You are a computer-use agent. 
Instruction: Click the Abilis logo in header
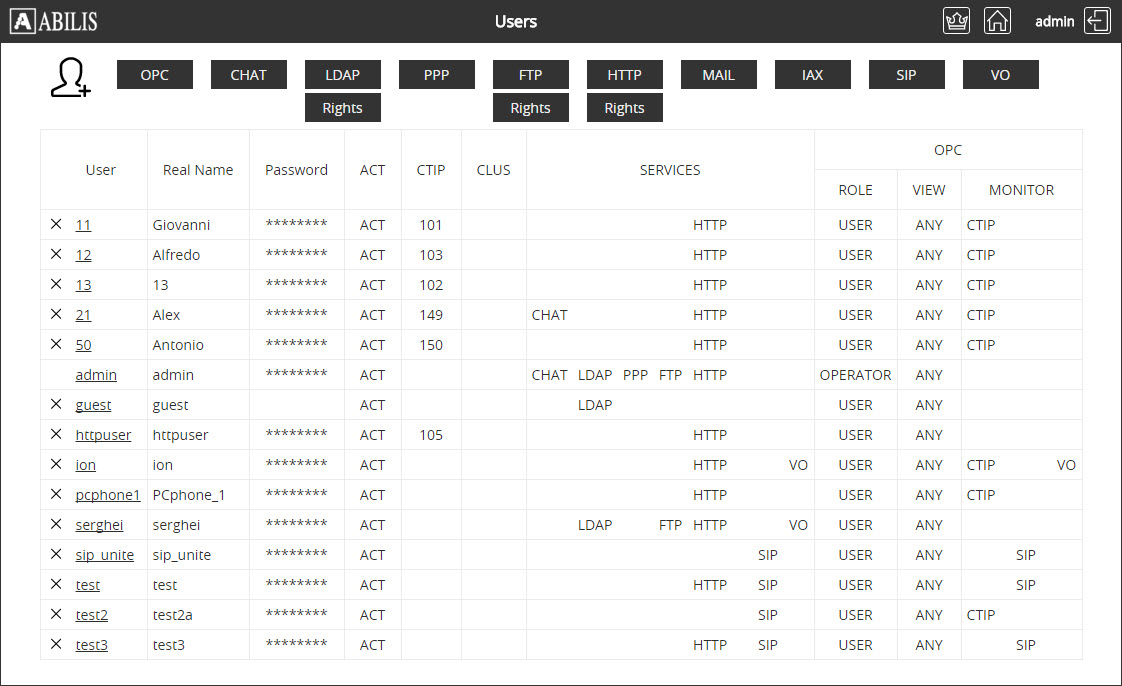(54, 21)
